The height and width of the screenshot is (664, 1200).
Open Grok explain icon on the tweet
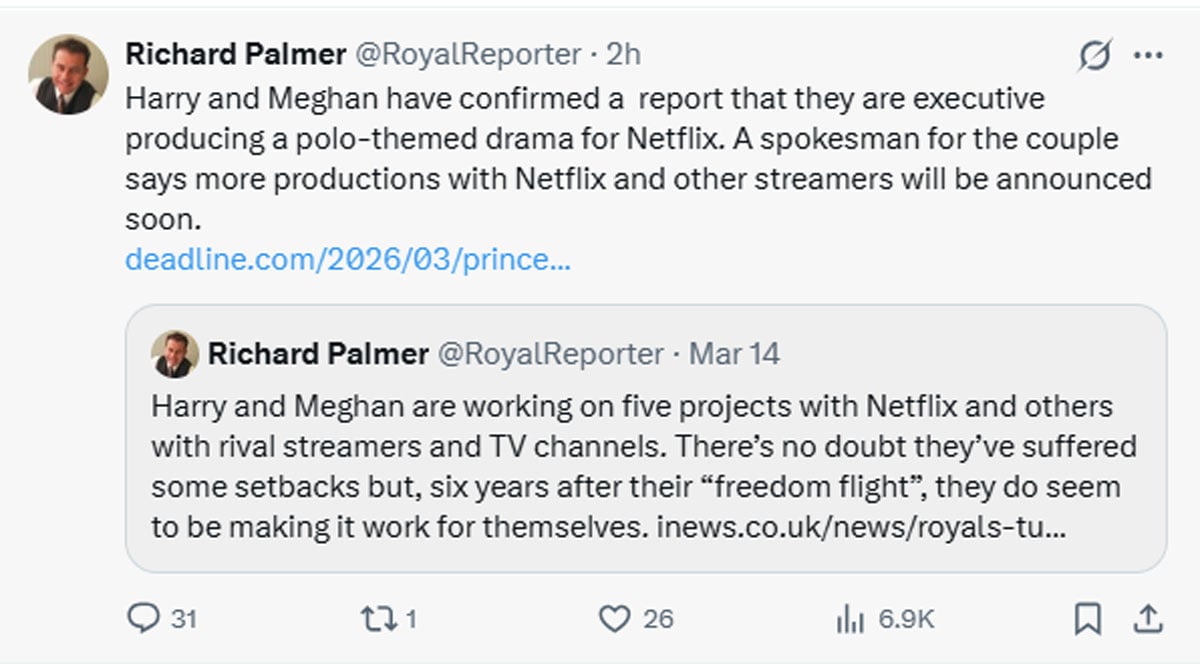[1095, 57]
